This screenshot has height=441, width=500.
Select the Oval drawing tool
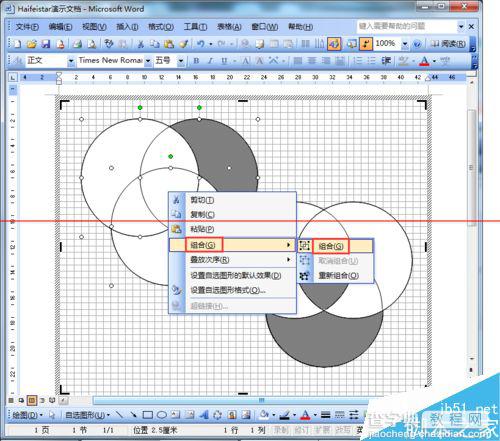pos(162,415)
